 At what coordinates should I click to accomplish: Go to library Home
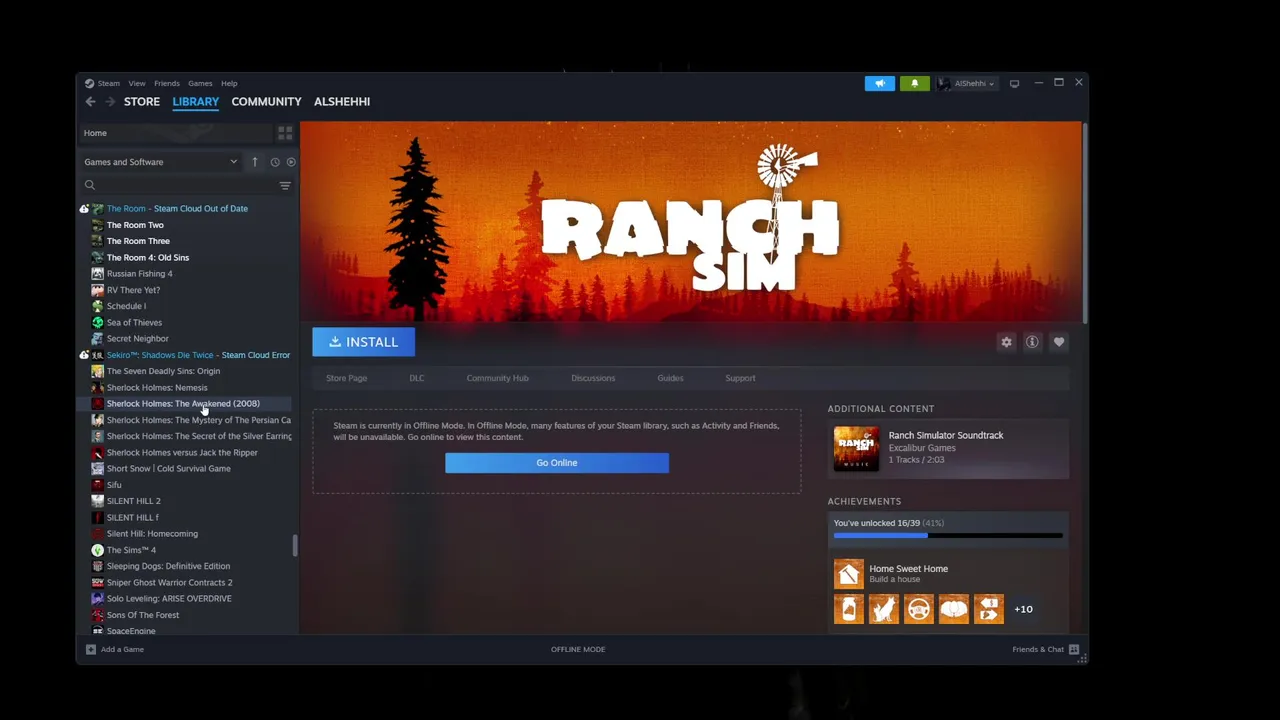[x=176, y=133]
